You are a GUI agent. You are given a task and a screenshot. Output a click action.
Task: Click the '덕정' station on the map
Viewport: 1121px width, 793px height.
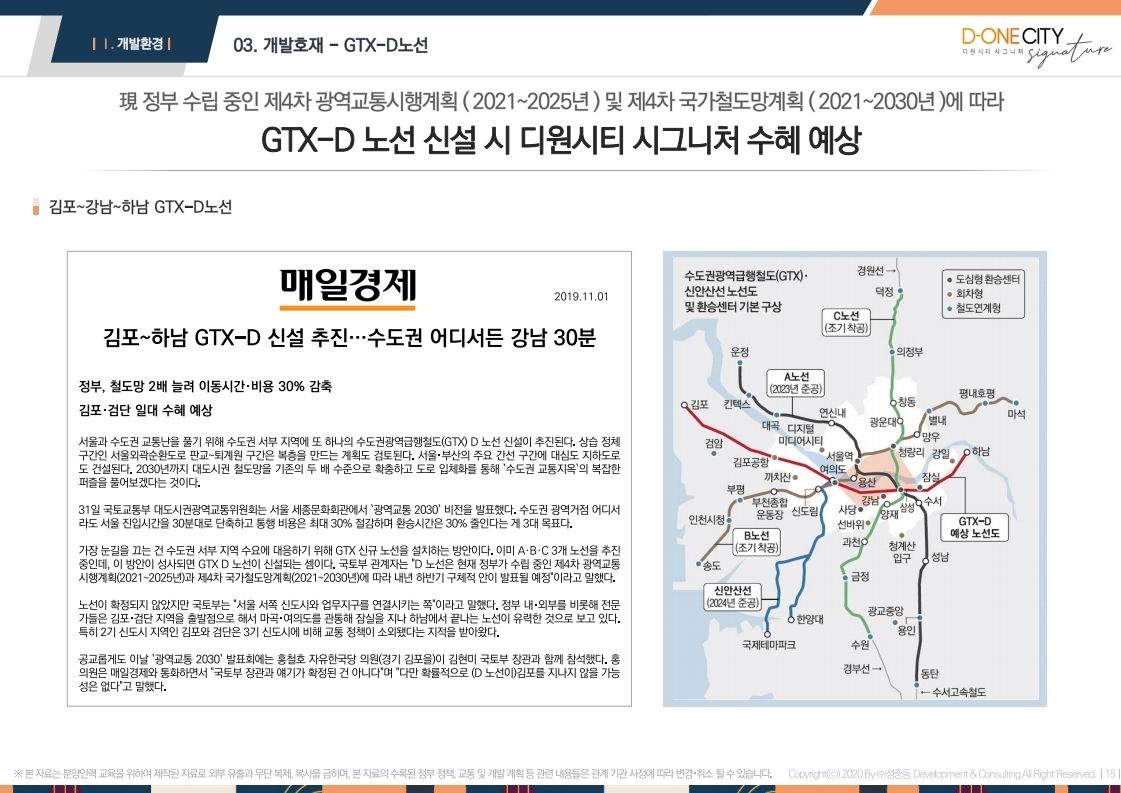tap(884, 292)
